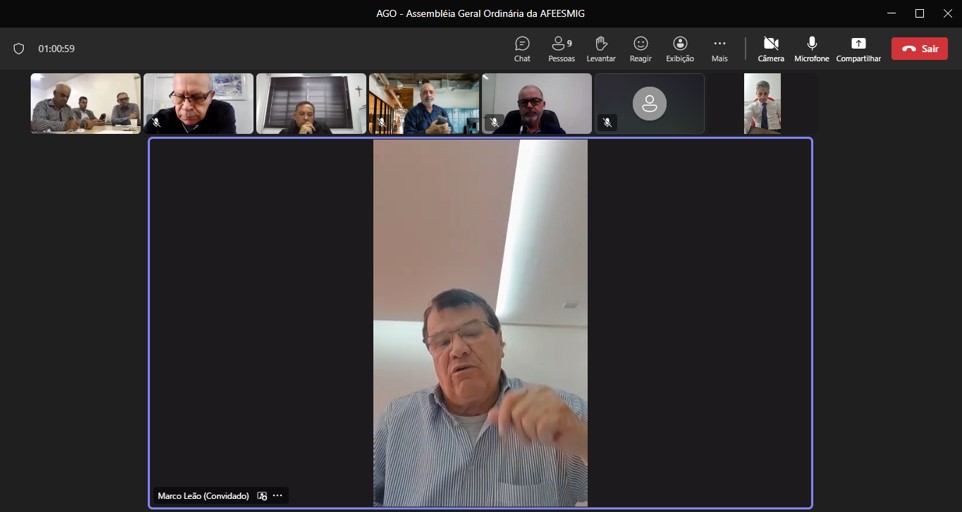Screen dimensions: 962x512
Task: Open the Chat panel
Action: (x=522, y=48)
